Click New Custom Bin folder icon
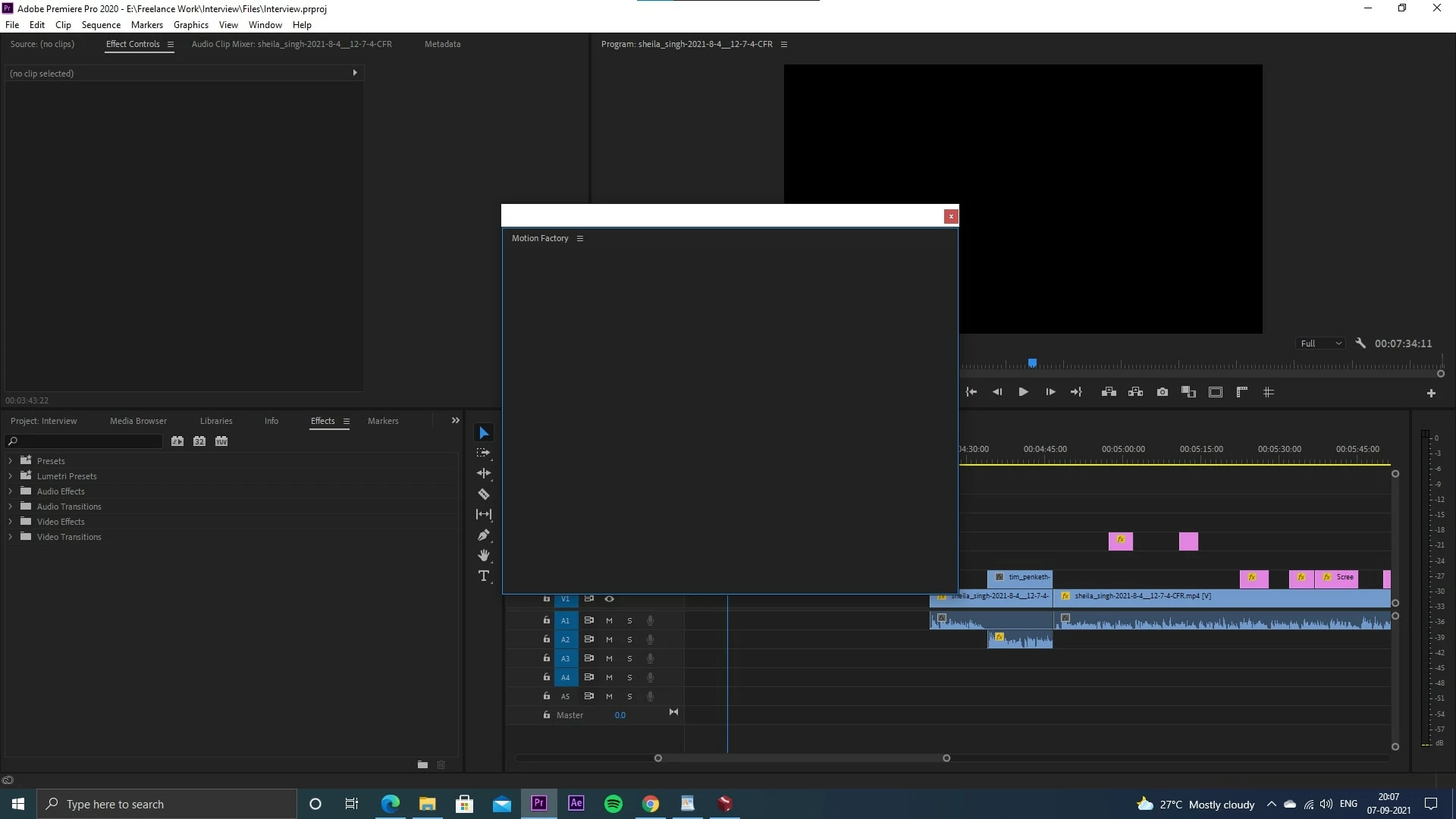The height and width of the screenshot is (819, 1456). point(422,764)
